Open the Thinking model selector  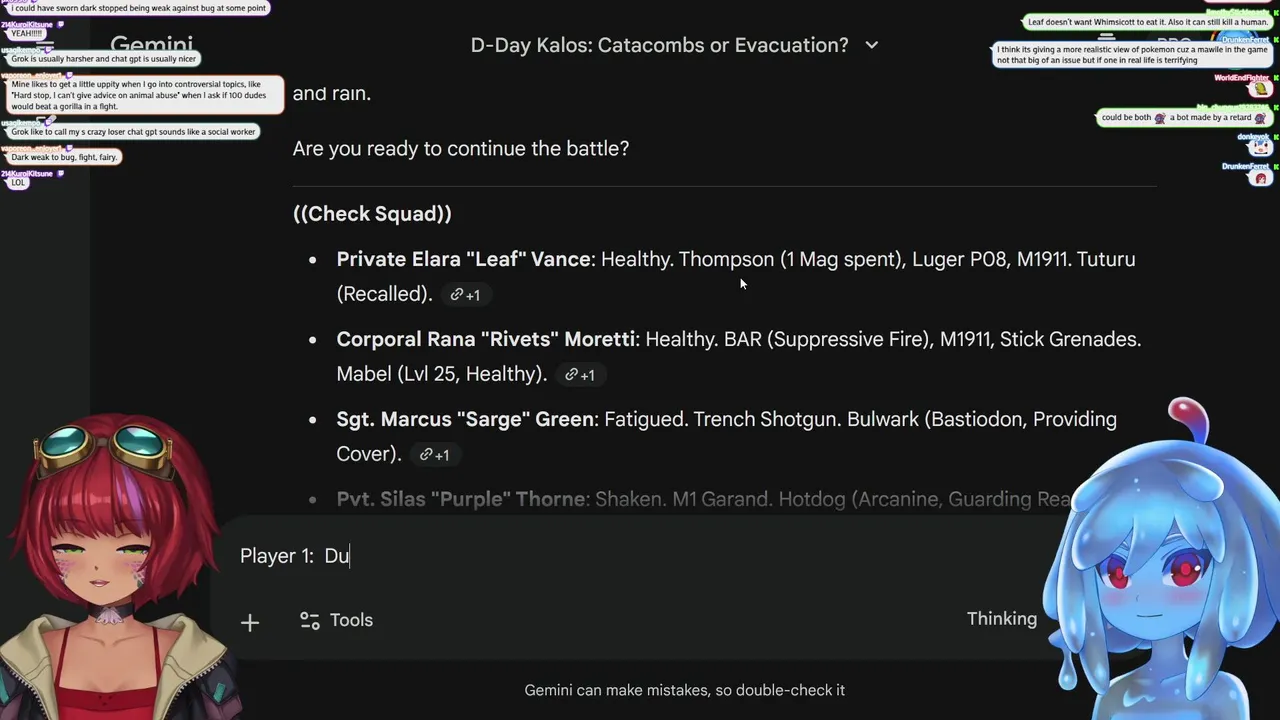(1001, 619)
